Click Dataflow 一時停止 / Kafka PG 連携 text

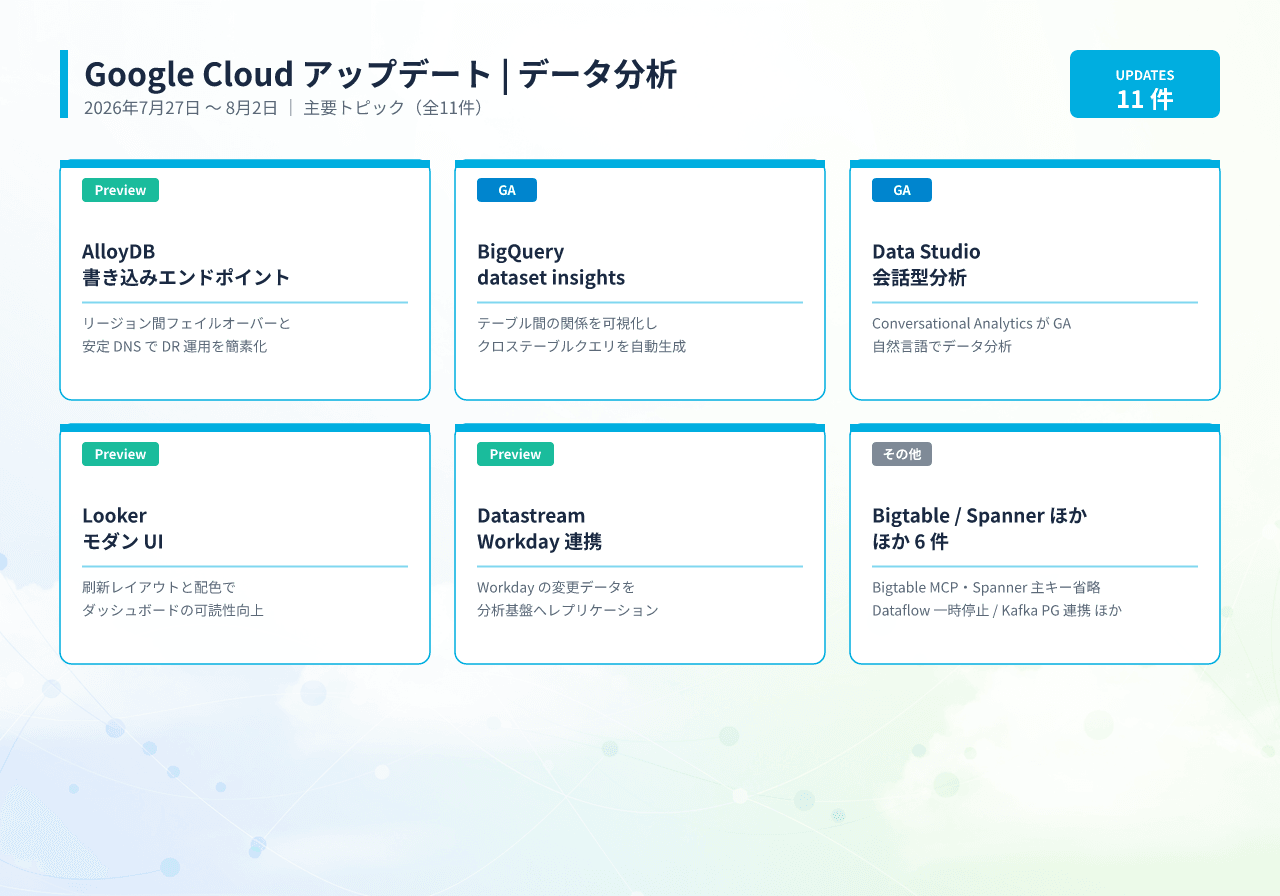coord(981,610)
